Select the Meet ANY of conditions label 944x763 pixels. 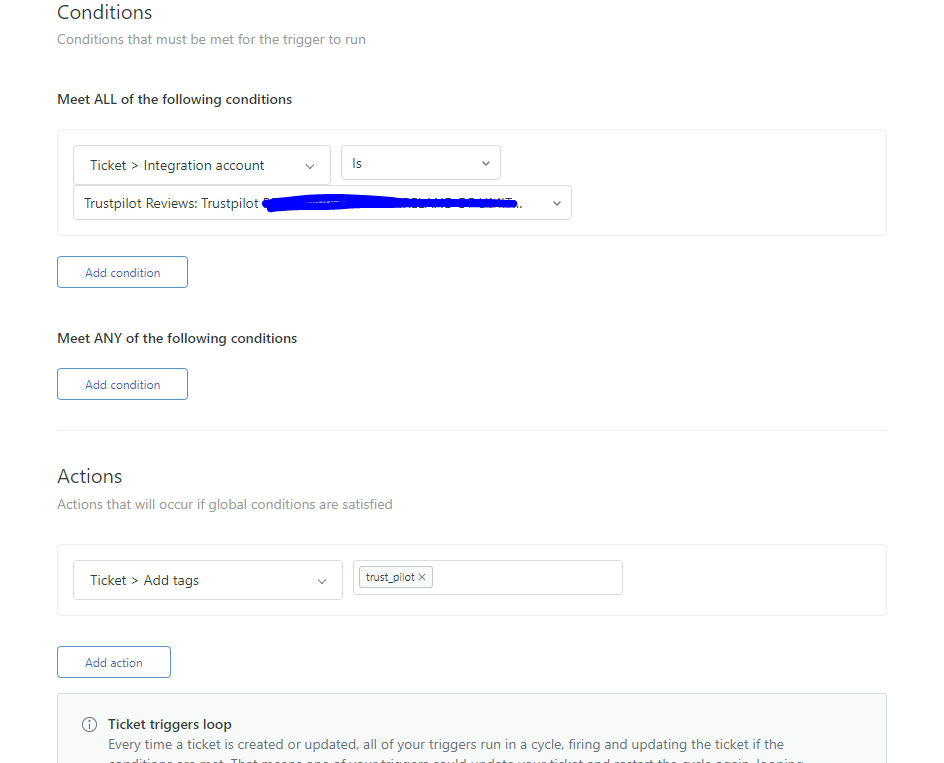[177, 338]
